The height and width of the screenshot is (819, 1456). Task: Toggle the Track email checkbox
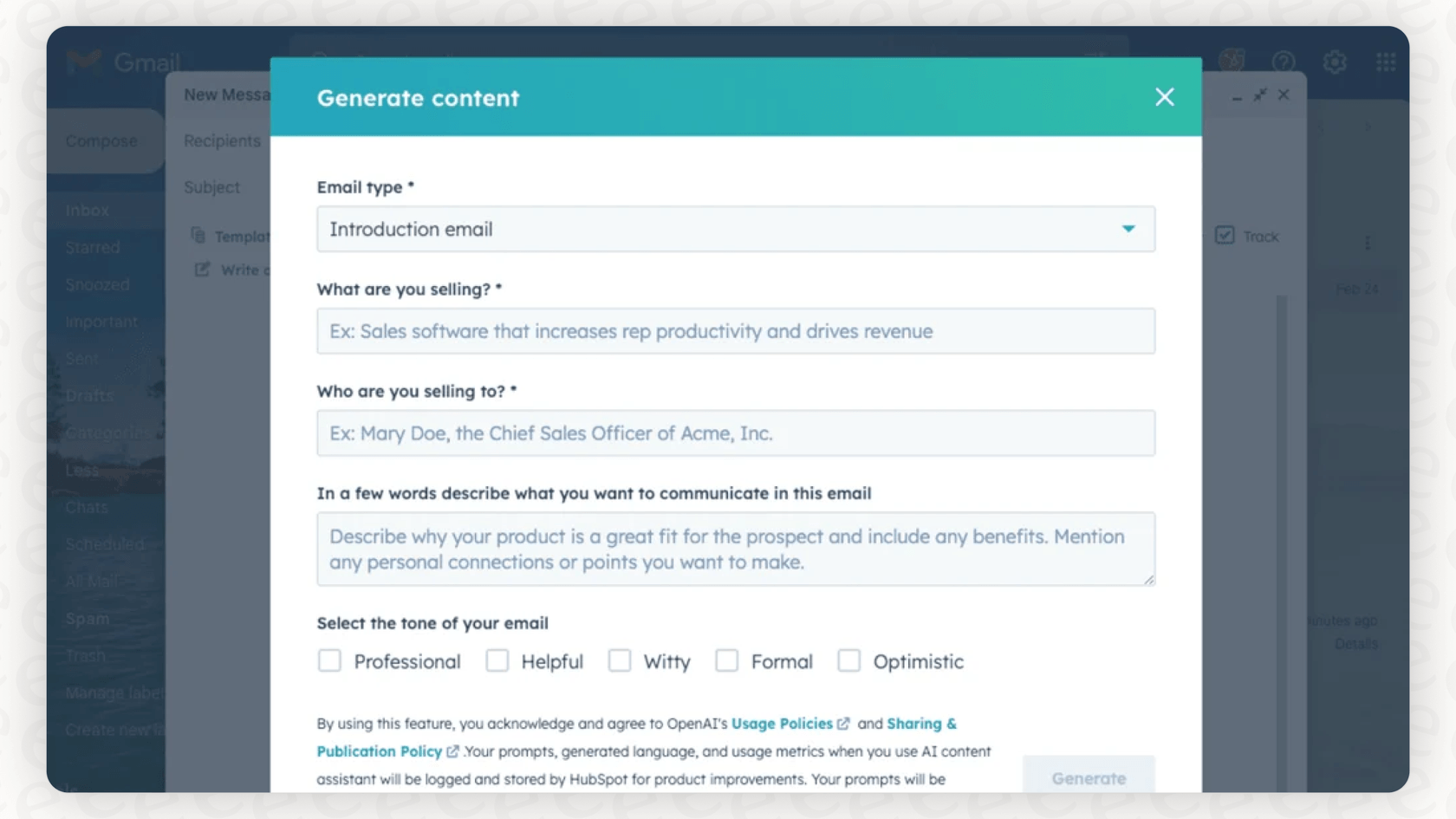point(1225,235)
